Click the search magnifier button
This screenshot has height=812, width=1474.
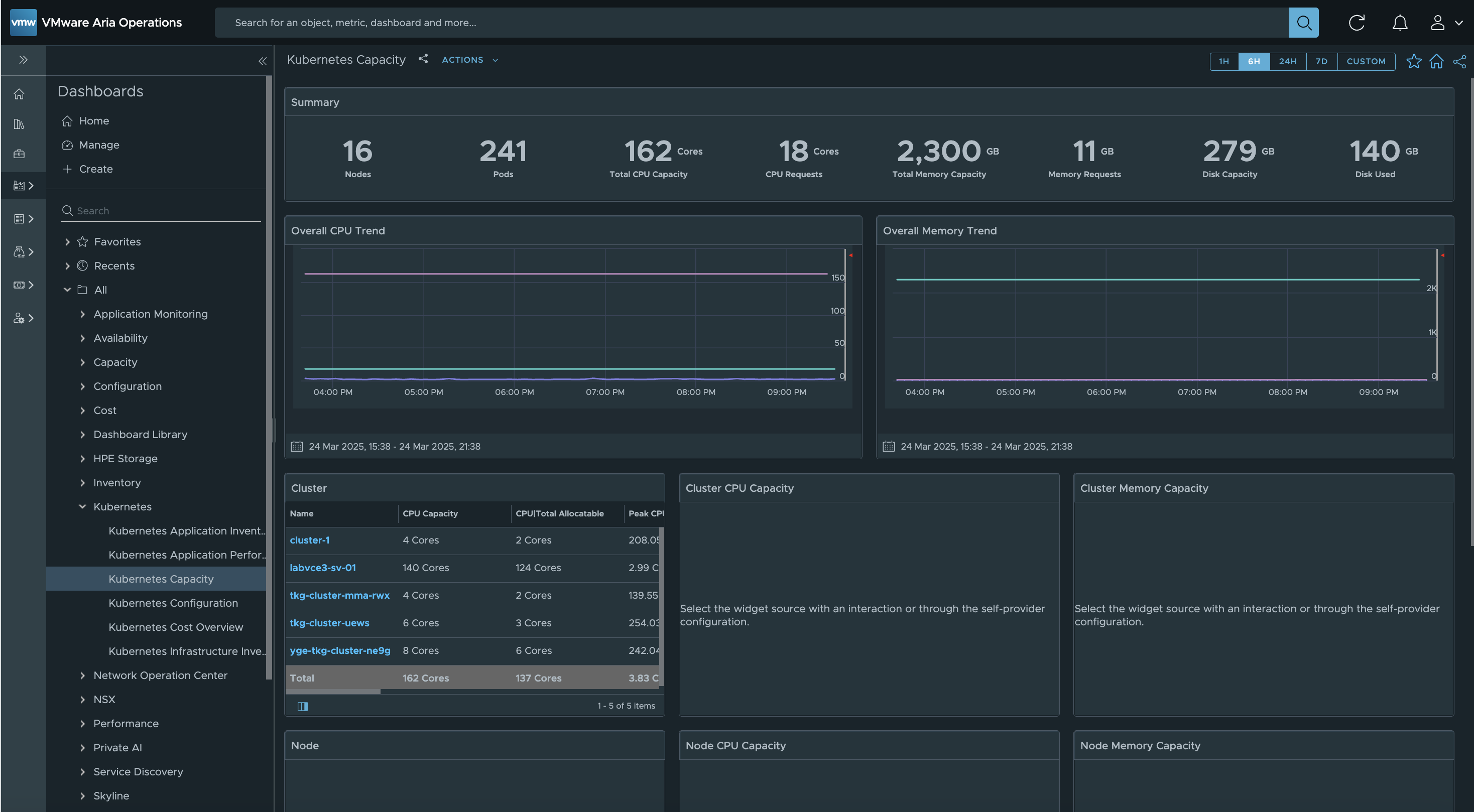(x=1303, y=23)
